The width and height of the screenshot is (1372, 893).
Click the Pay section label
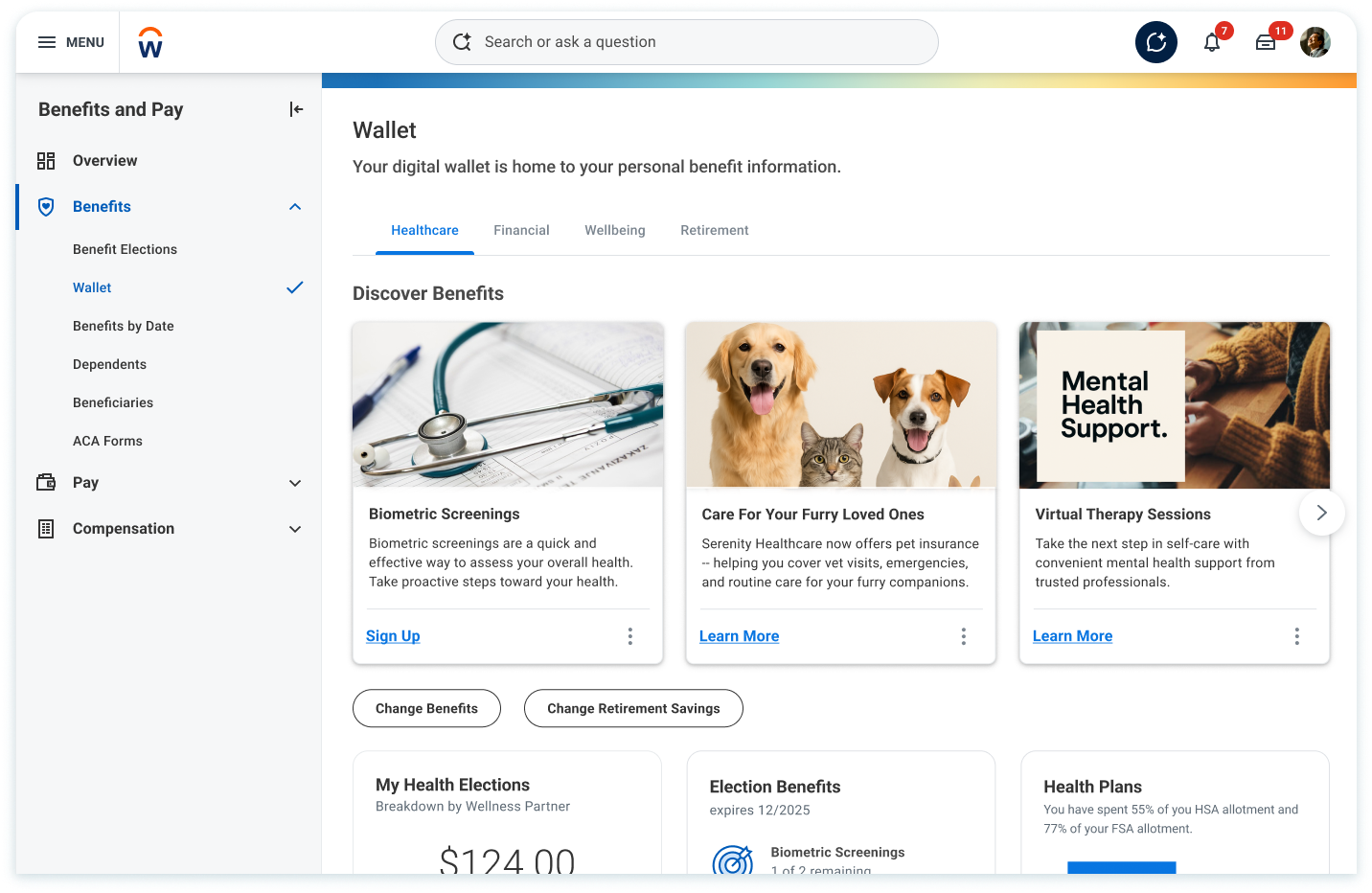85,483
